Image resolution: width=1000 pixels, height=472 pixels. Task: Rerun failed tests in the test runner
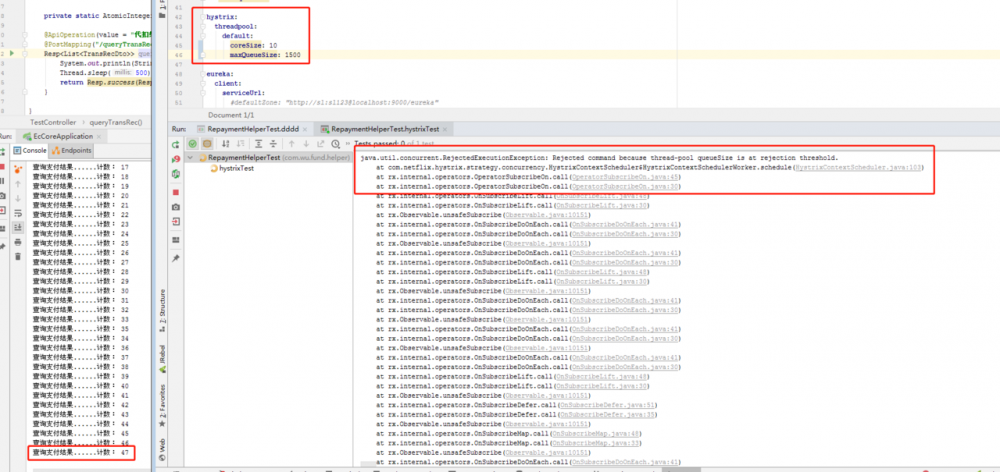175,158
